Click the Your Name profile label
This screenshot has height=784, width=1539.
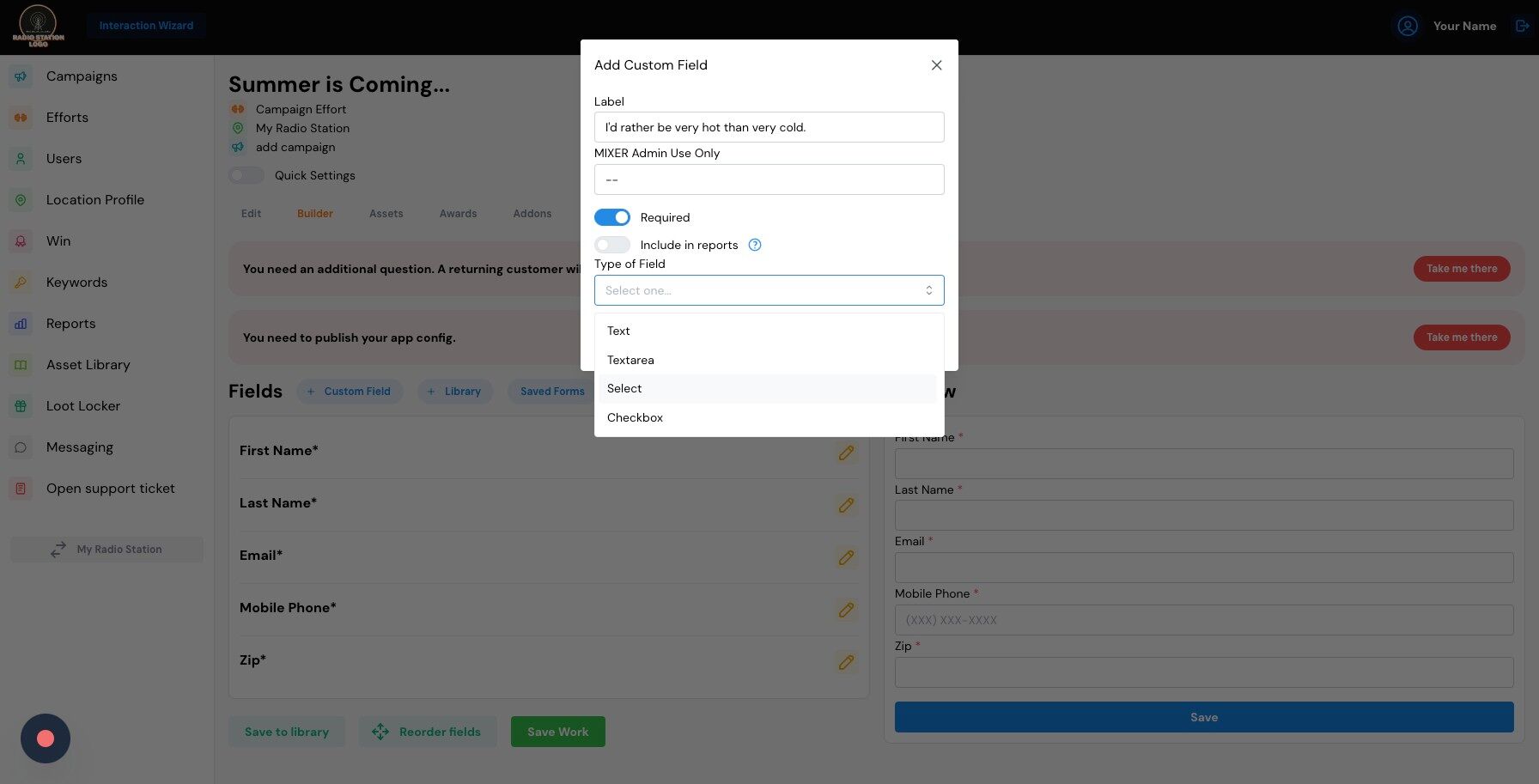click(x=1465, y=26)
